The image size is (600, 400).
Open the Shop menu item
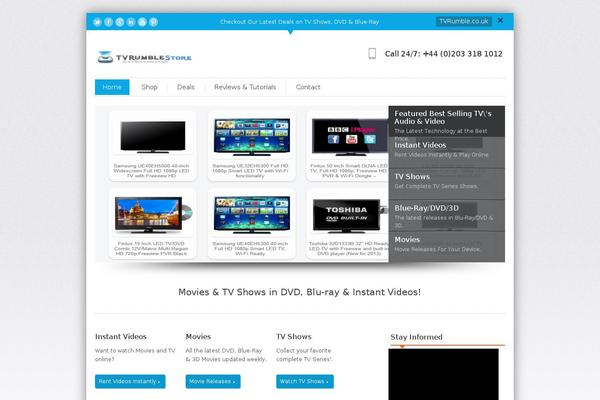point(149,87)
